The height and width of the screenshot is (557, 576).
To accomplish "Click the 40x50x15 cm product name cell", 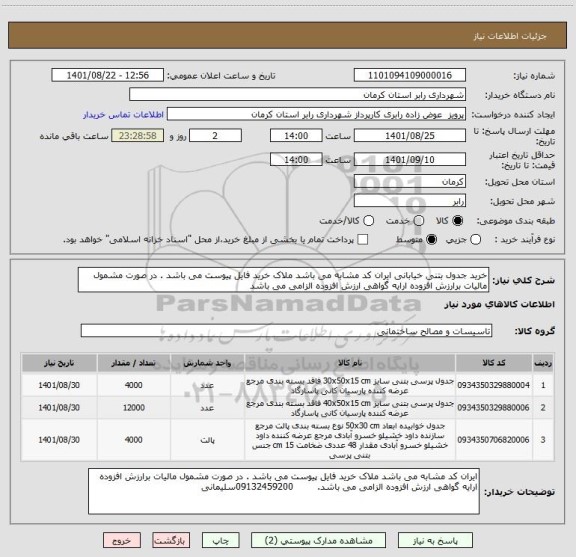I will pos(350,407).
